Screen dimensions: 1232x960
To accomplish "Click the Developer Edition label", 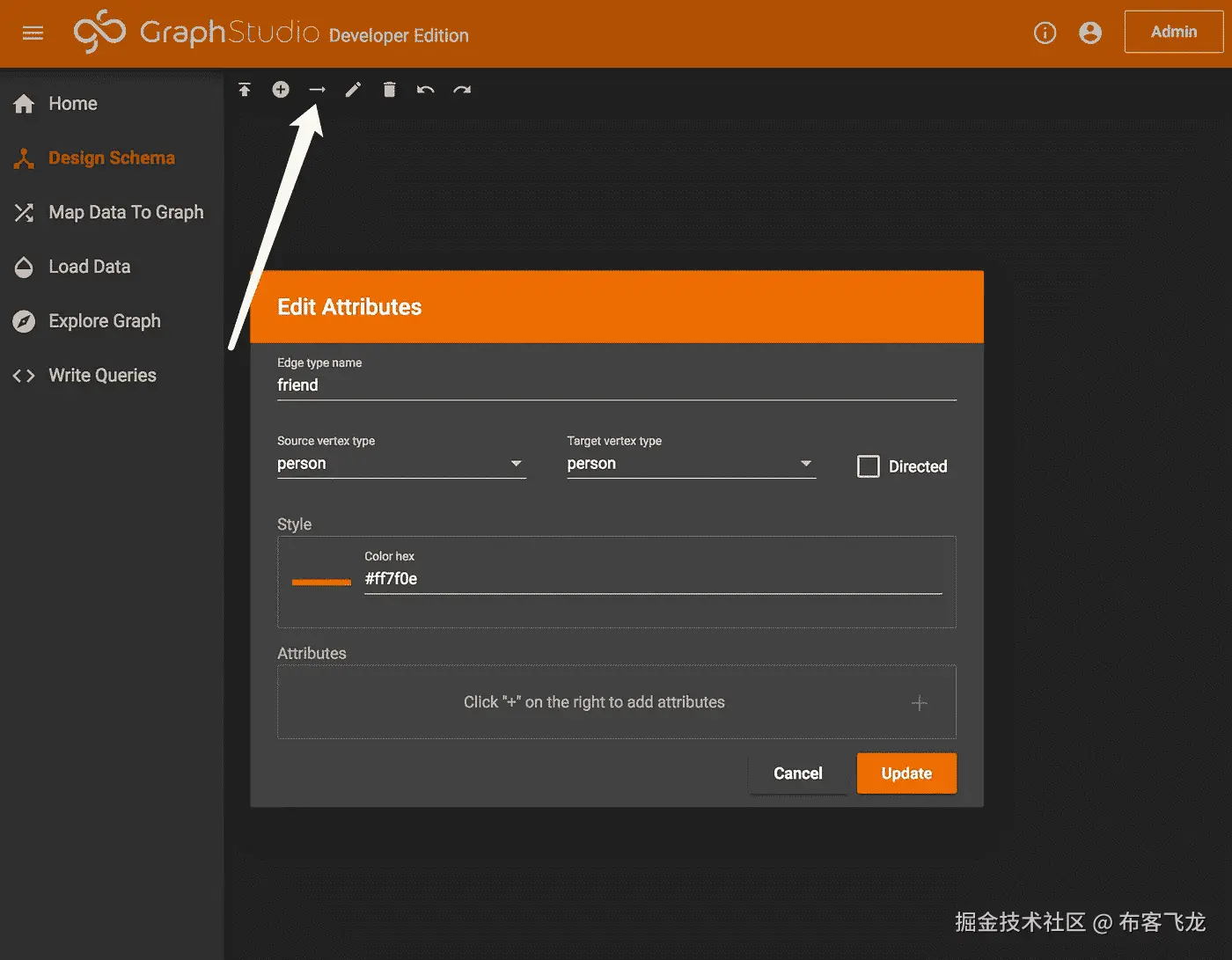I will coord(399,36).
